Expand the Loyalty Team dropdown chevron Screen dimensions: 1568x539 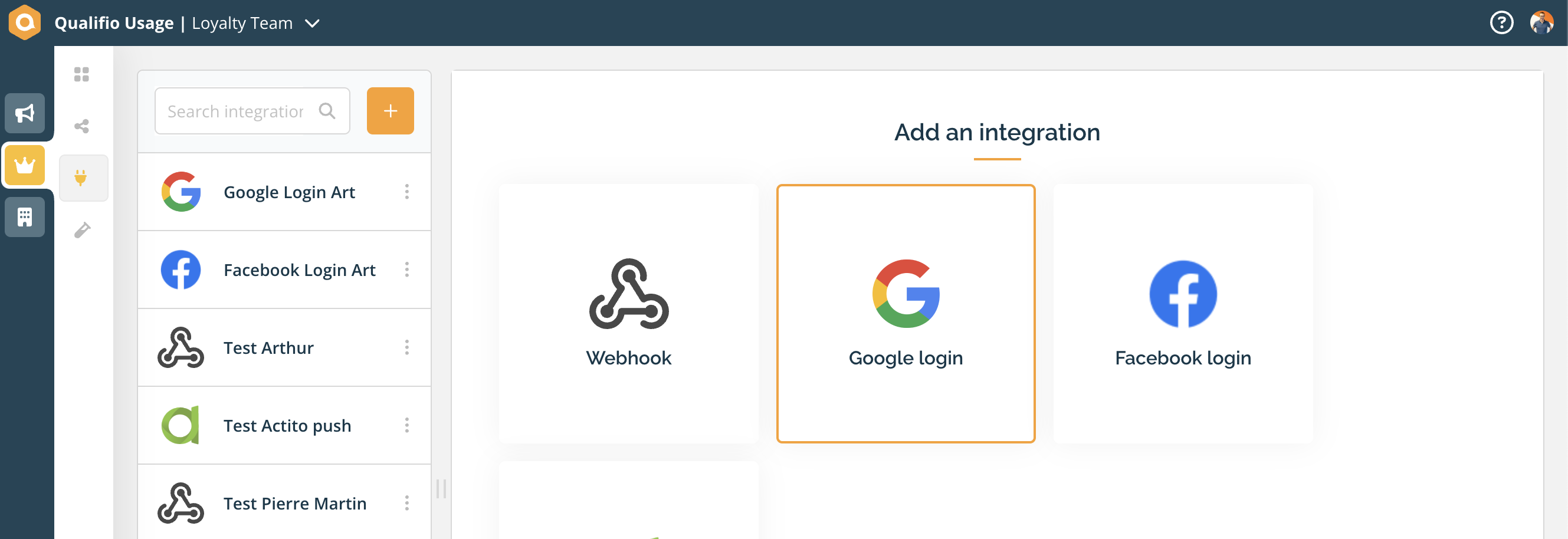pyautogui.click(x=312, y=24)
